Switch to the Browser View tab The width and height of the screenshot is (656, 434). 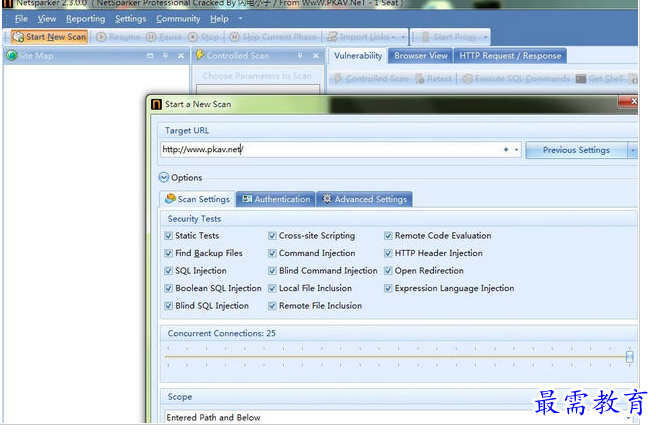[x=420, y=56]
